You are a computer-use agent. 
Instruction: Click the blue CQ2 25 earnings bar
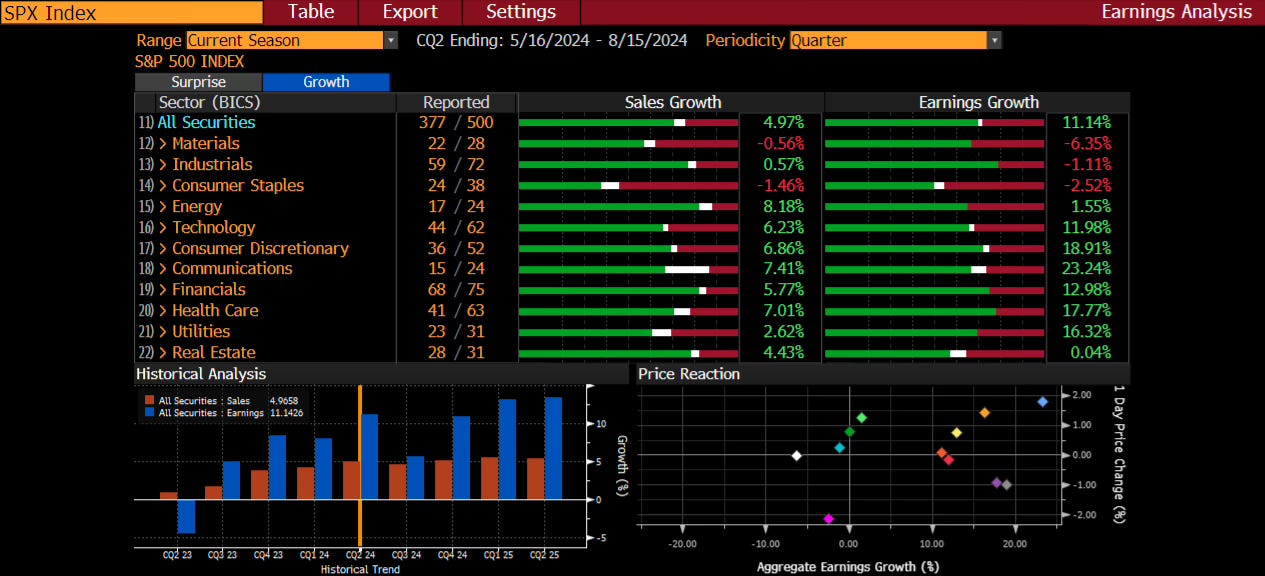tap(553, 448)
